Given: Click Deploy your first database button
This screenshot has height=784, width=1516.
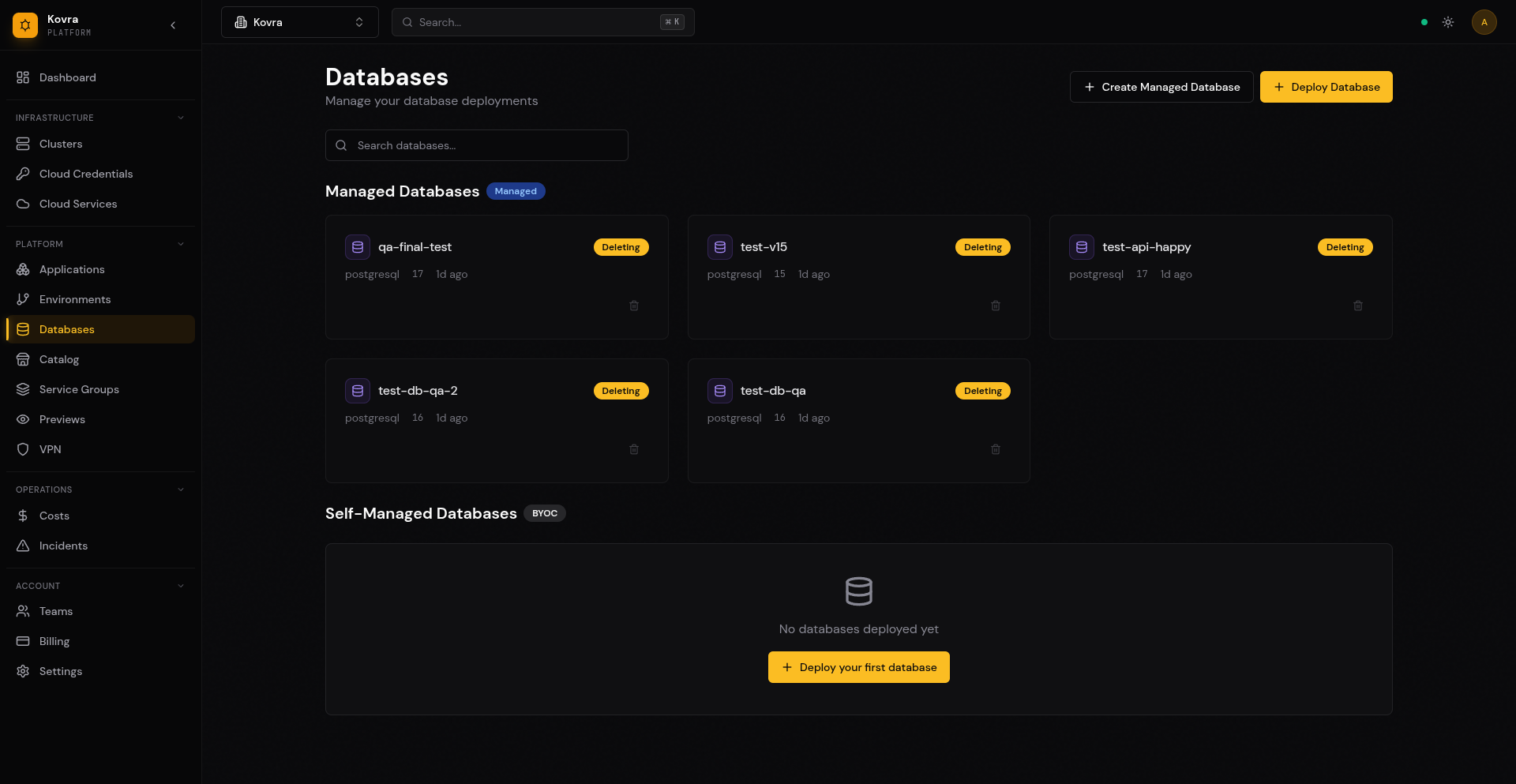Looking at the screenshot, I should tap(859, 667).
